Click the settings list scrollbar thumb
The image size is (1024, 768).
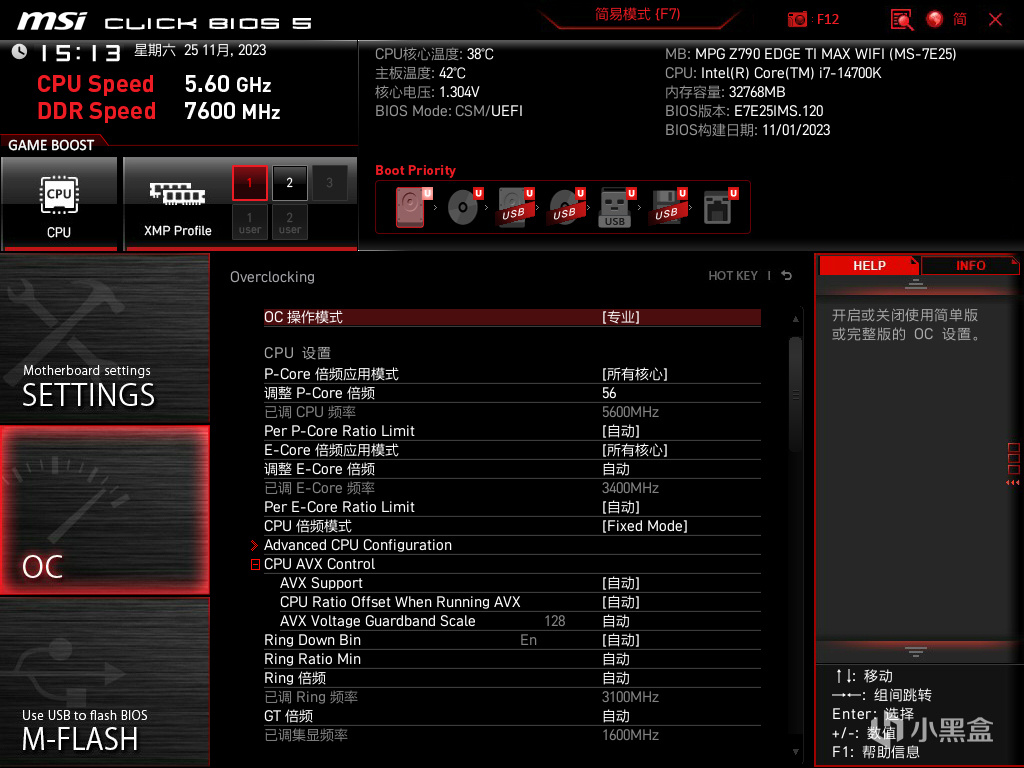pyautogui.click(x=795, y=394)
